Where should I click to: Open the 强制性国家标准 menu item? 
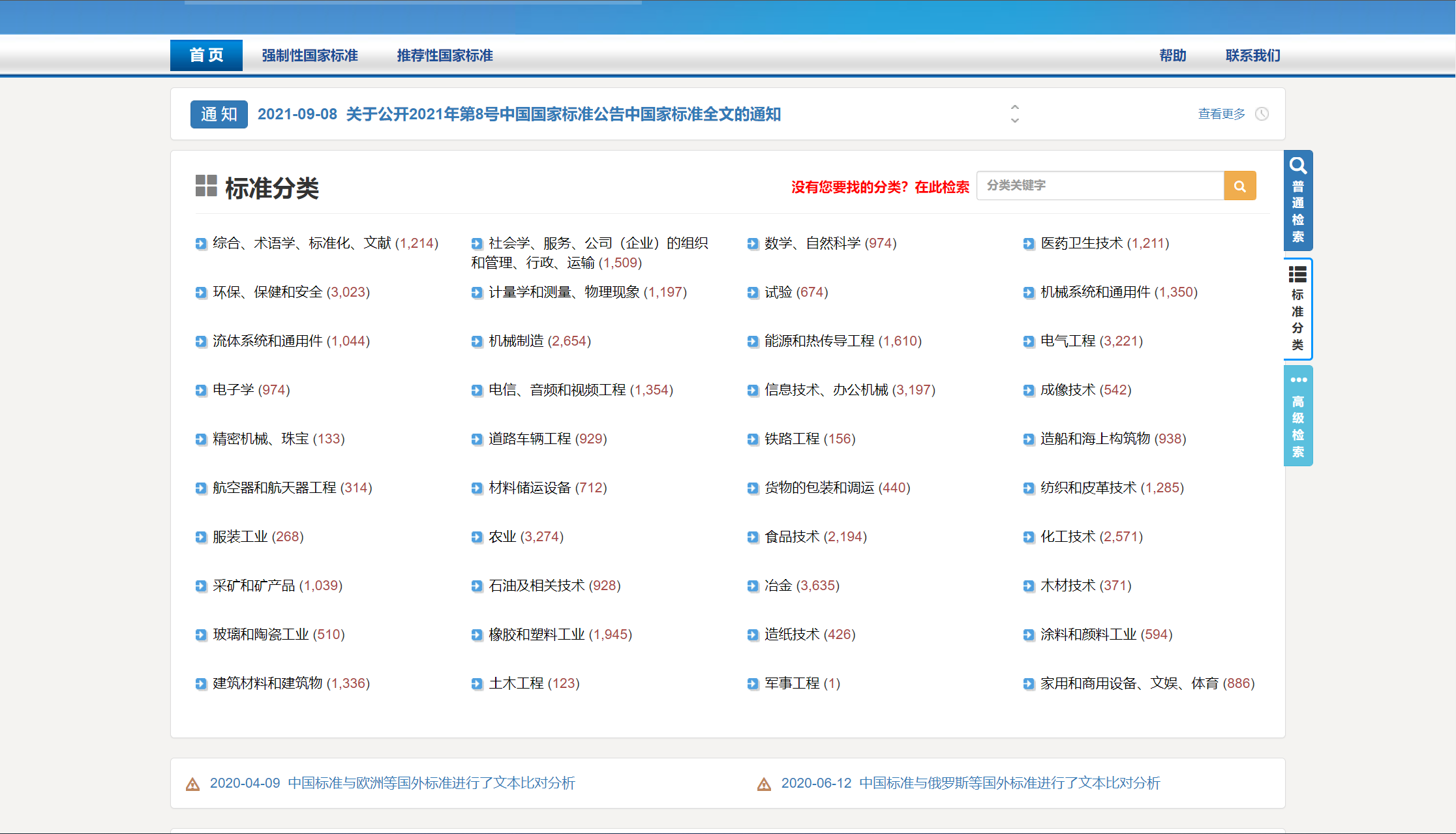coord(310,55)
